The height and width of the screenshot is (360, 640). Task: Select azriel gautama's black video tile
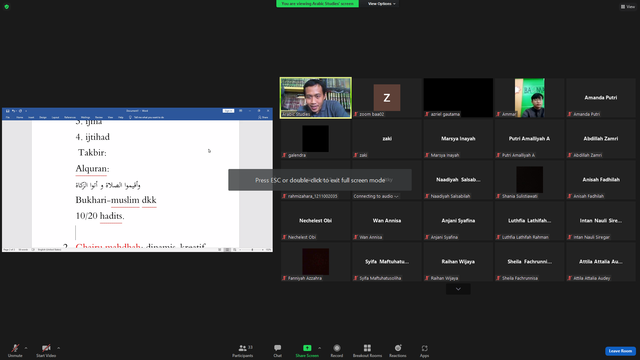coord(458,98)
